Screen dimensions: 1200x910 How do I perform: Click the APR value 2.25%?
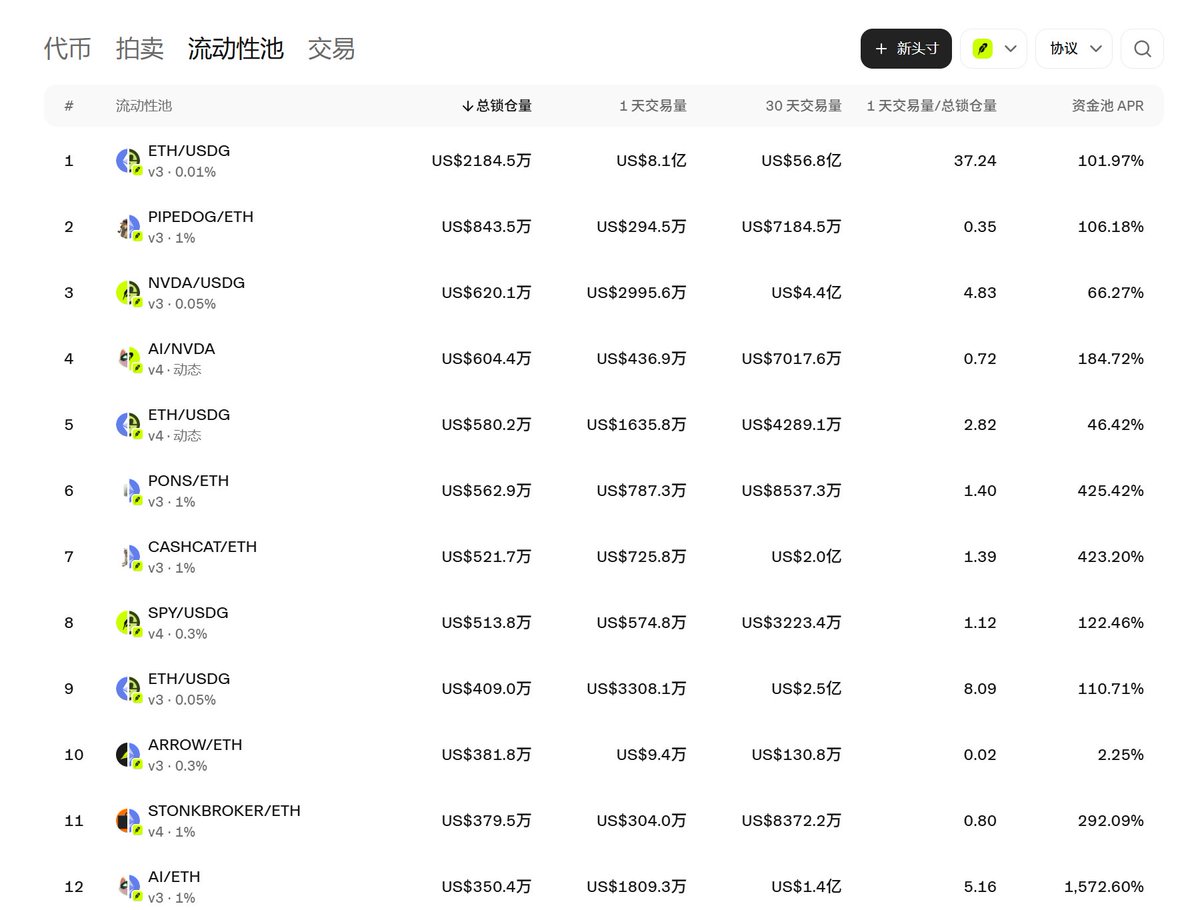tap(1120, 755)
